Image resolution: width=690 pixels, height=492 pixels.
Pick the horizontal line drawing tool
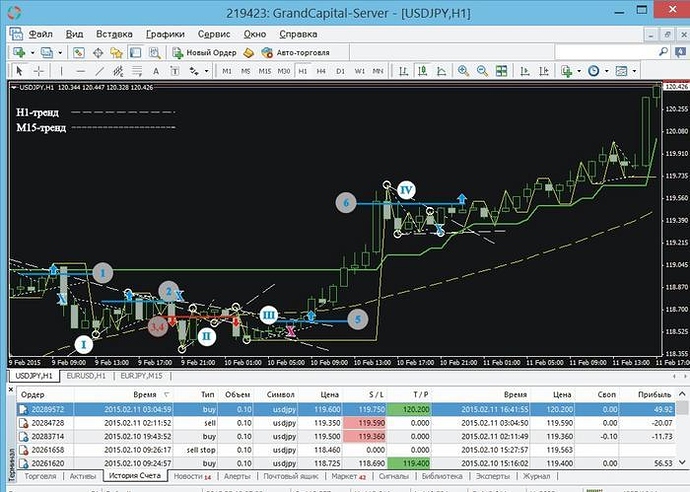81,71
